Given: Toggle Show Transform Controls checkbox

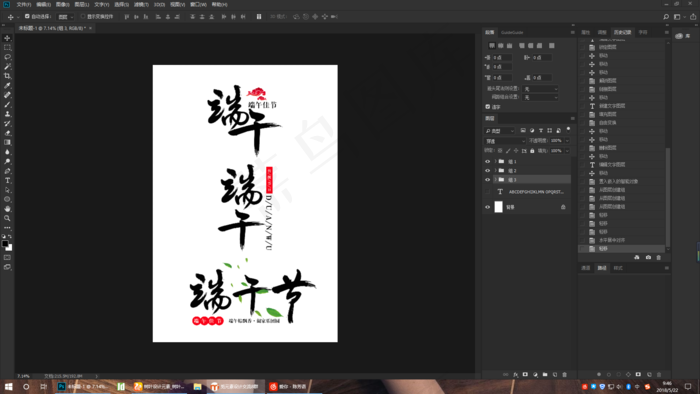Looking at the screenshot, I should [83, 17].
